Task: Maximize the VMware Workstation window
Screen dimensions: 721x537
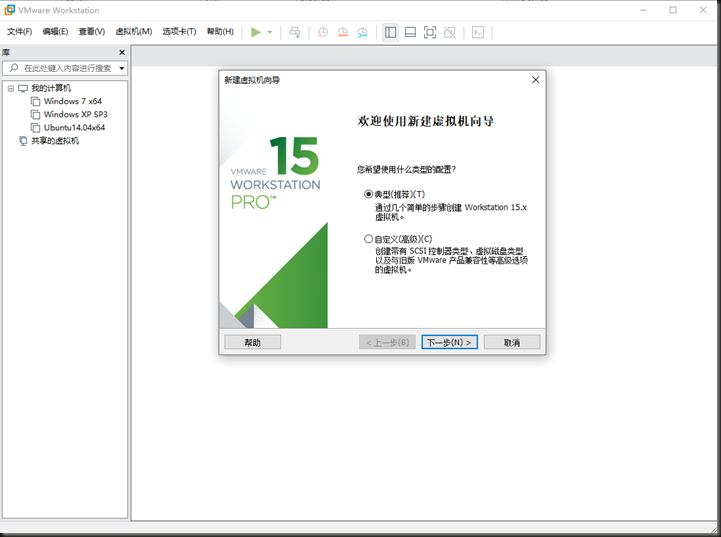Action: [x=673, y=10]
